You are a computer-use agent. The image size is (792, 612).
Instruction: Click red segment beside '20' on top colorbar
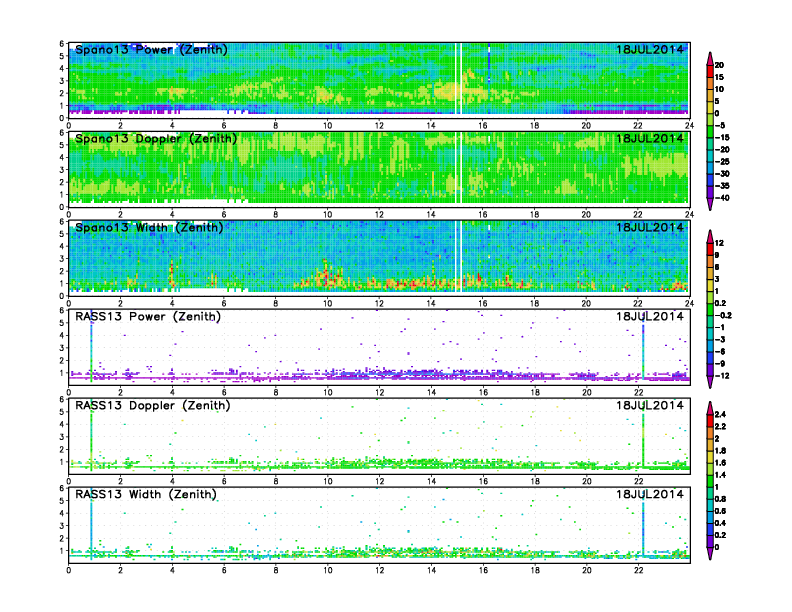coord(710,71)
